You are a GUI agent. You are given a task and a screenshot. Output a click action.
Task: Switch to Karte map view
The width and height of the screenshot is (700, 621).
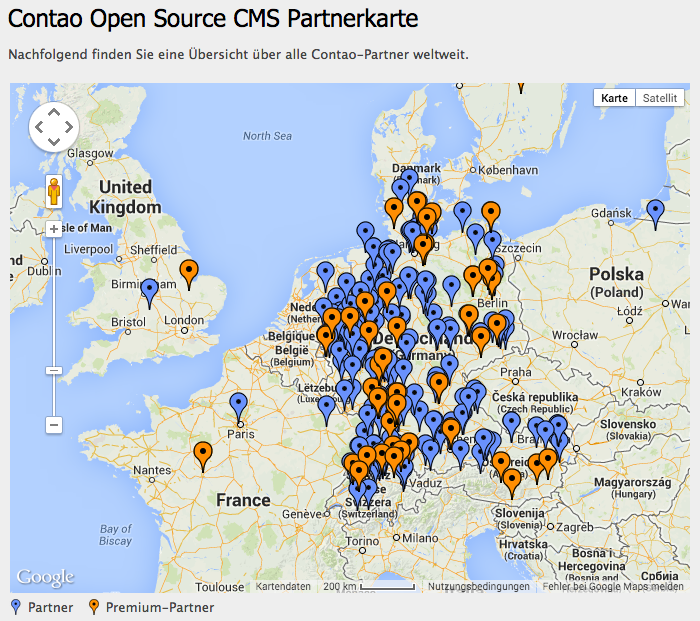pyautogui.click(x=614, y=98)
